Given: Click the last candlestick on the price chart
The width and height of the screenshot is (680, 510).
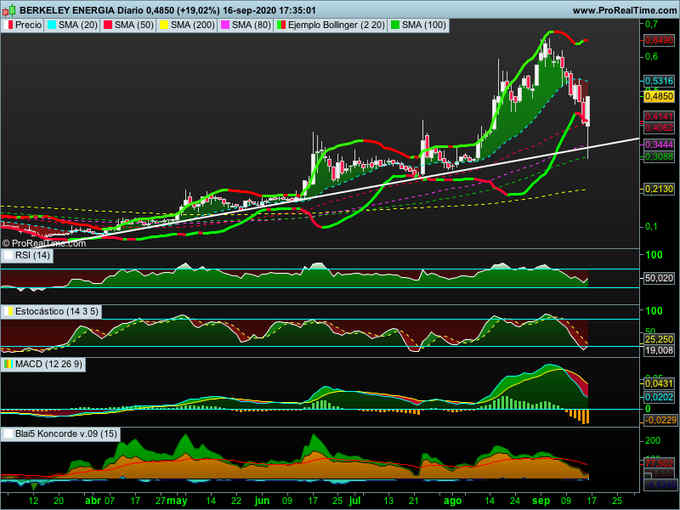Looking at the screenshot, I should [588, 112].
